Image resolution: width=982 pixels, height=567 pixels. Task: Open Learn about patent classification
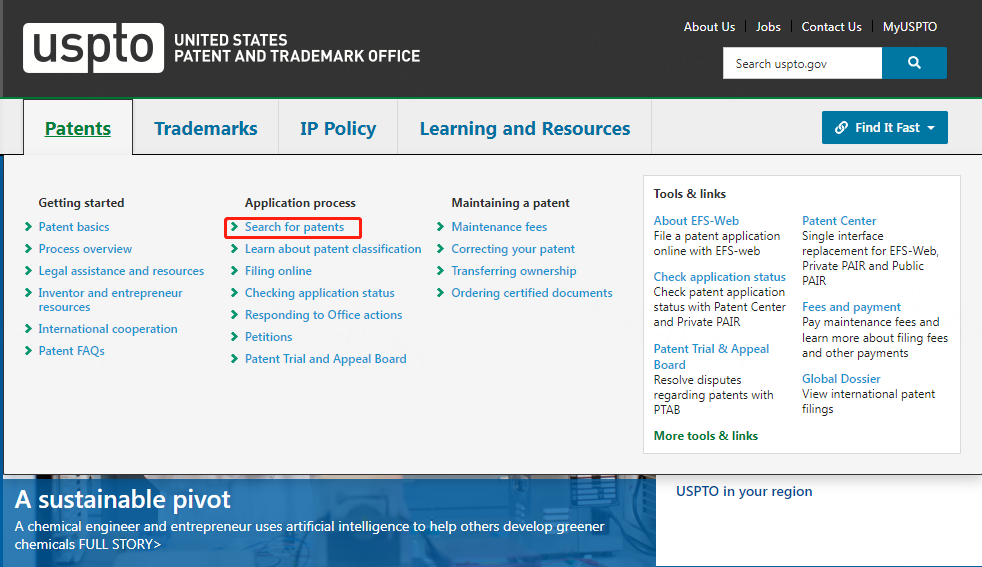333,249
